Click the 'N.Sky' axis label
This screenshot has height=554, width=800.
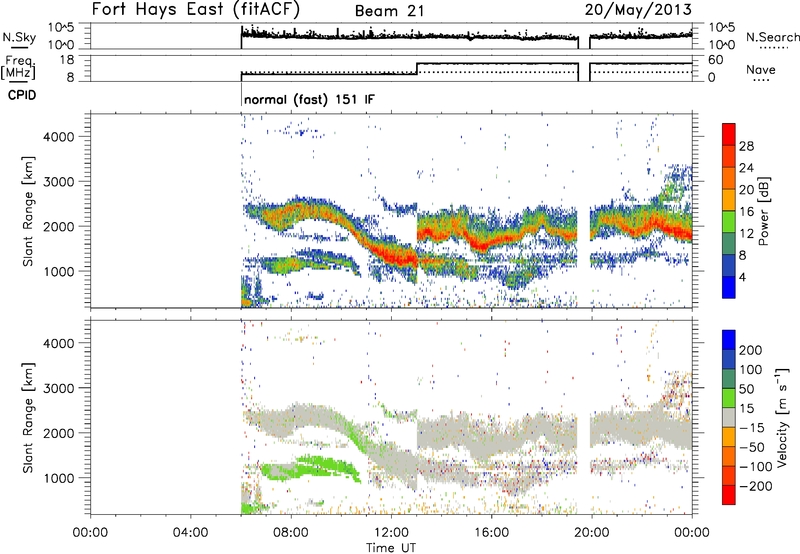point(19,37)
